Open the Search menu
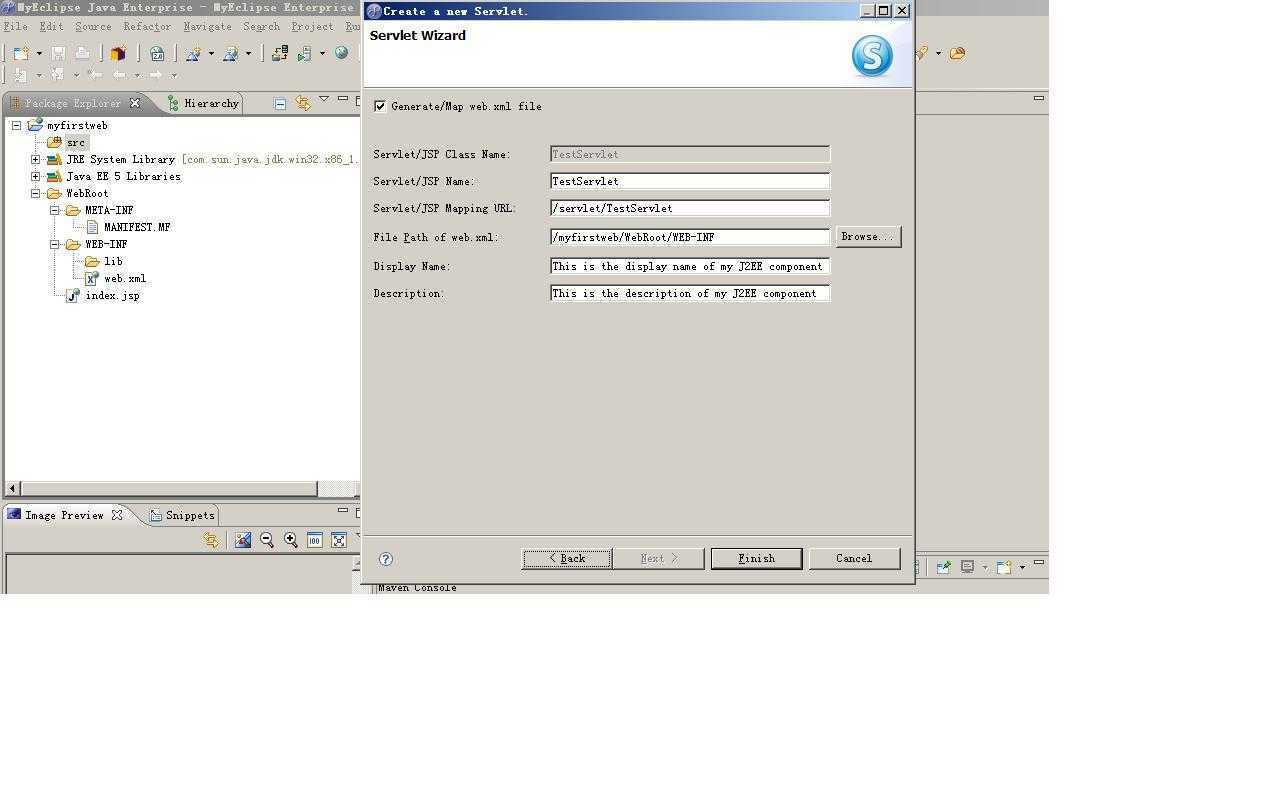Image resolution: width=1280 pixels, height=800 pixels. click(x=261, y=27)
